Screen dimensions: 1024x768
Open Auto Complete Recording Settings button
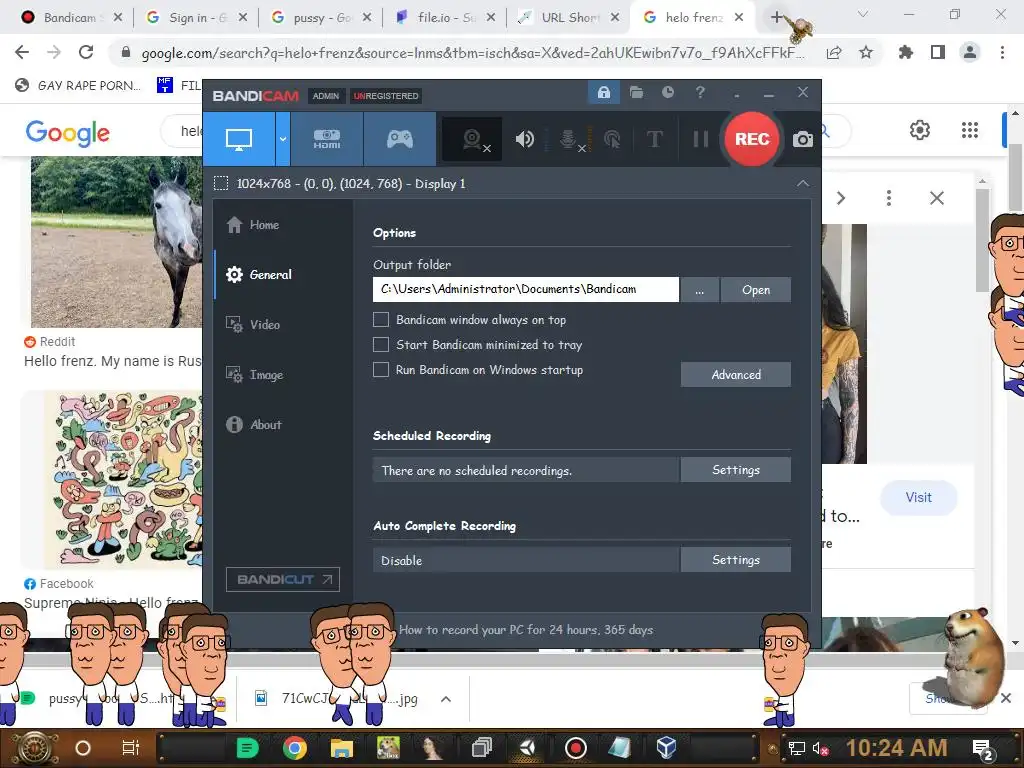point(736,560)
